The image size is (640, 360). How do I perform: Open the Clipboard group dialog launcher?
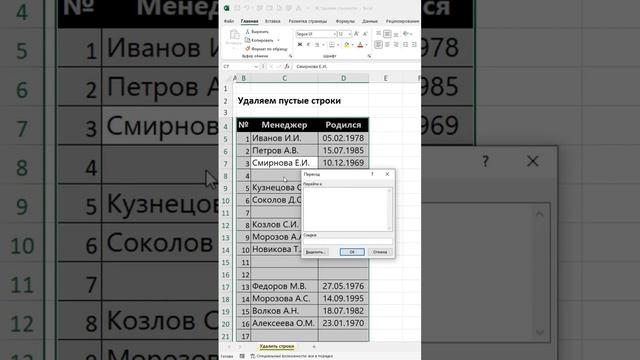291,56
